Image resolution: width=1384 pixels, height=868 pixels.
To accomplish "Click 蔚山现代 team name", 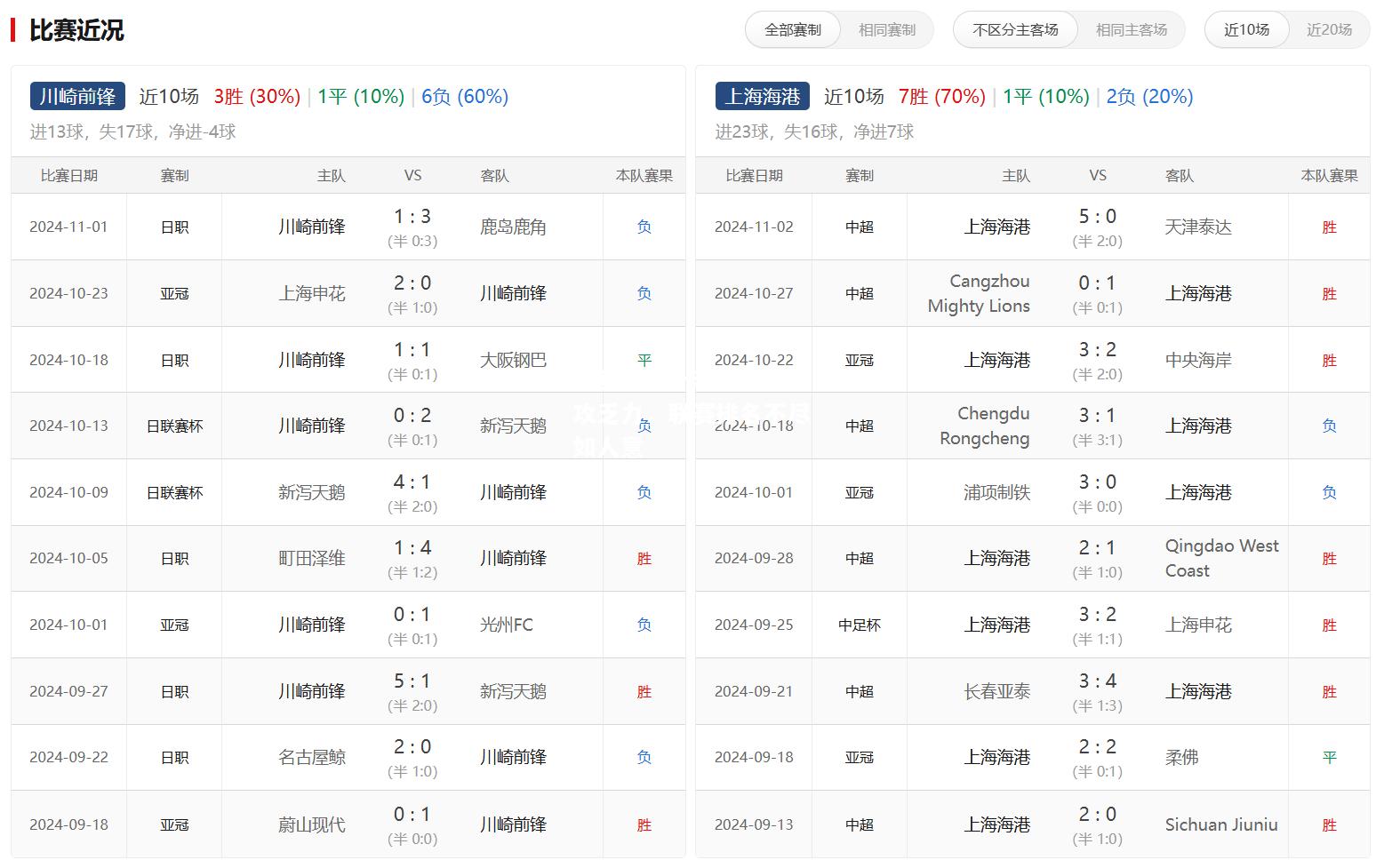I will tap(312, 824).
